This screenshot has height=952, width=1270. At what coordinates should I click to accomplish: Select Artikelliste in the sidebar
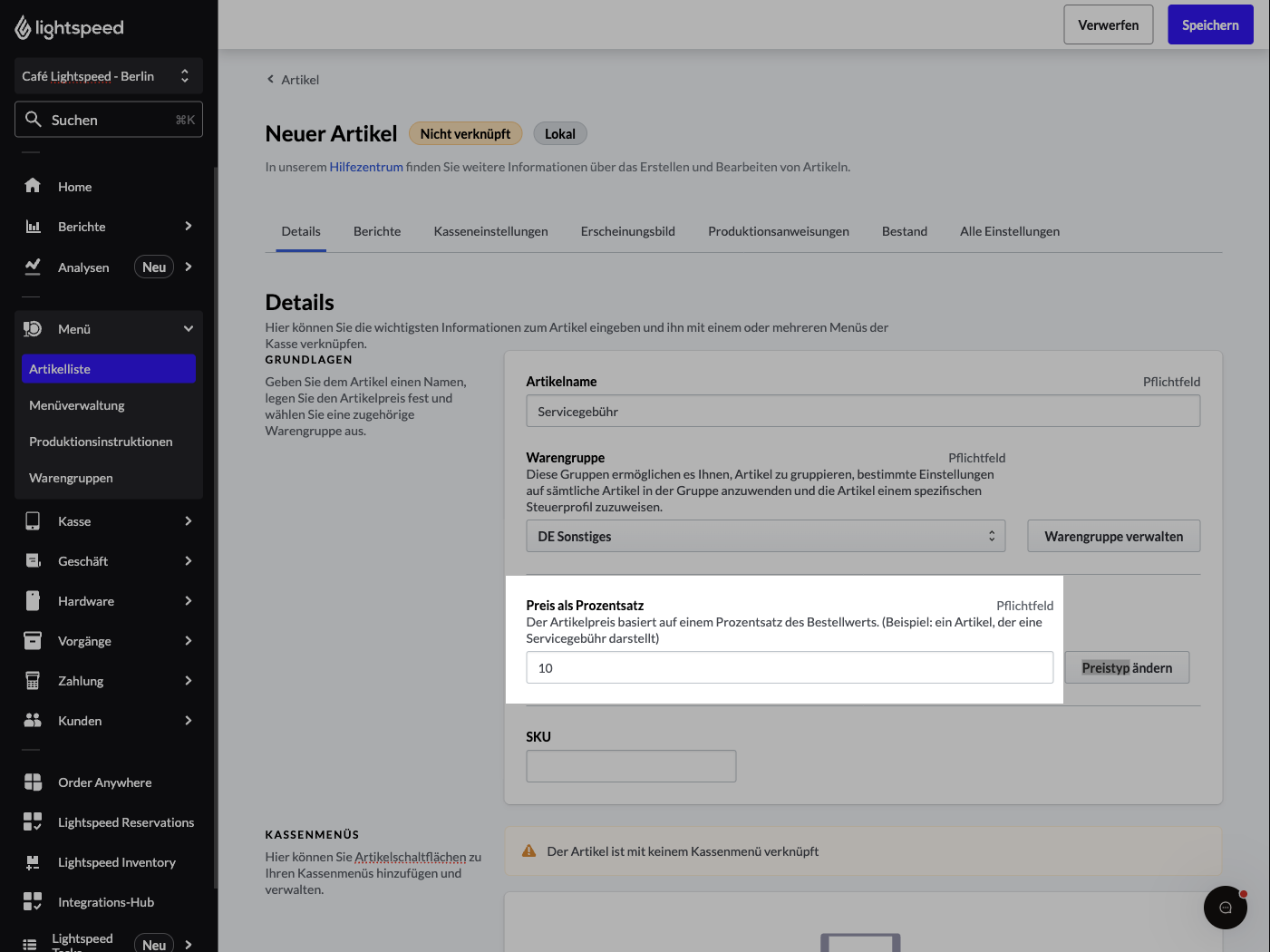tap(109, 369)
